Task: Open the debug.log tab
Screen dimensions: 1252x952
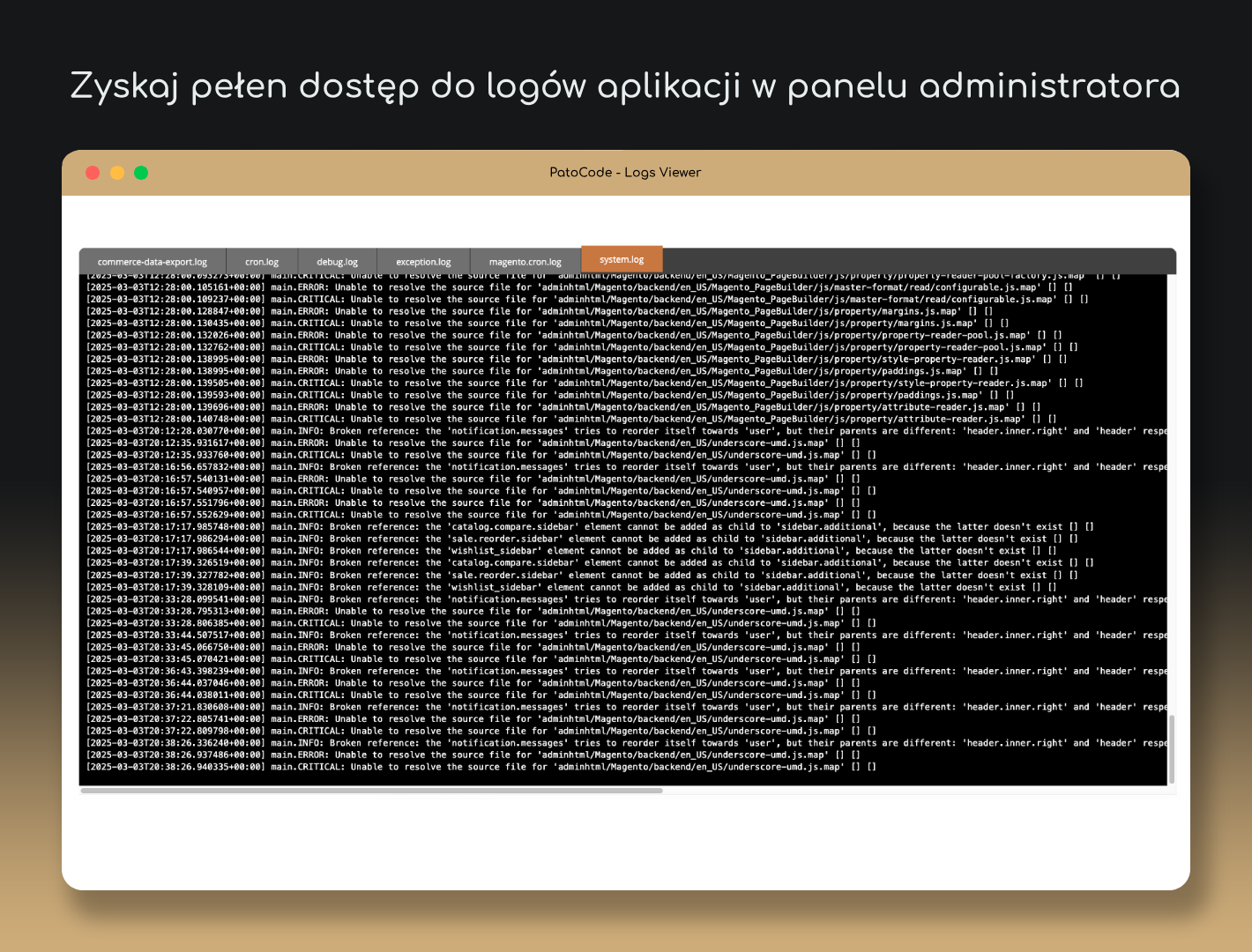Action: coord(336,261)
